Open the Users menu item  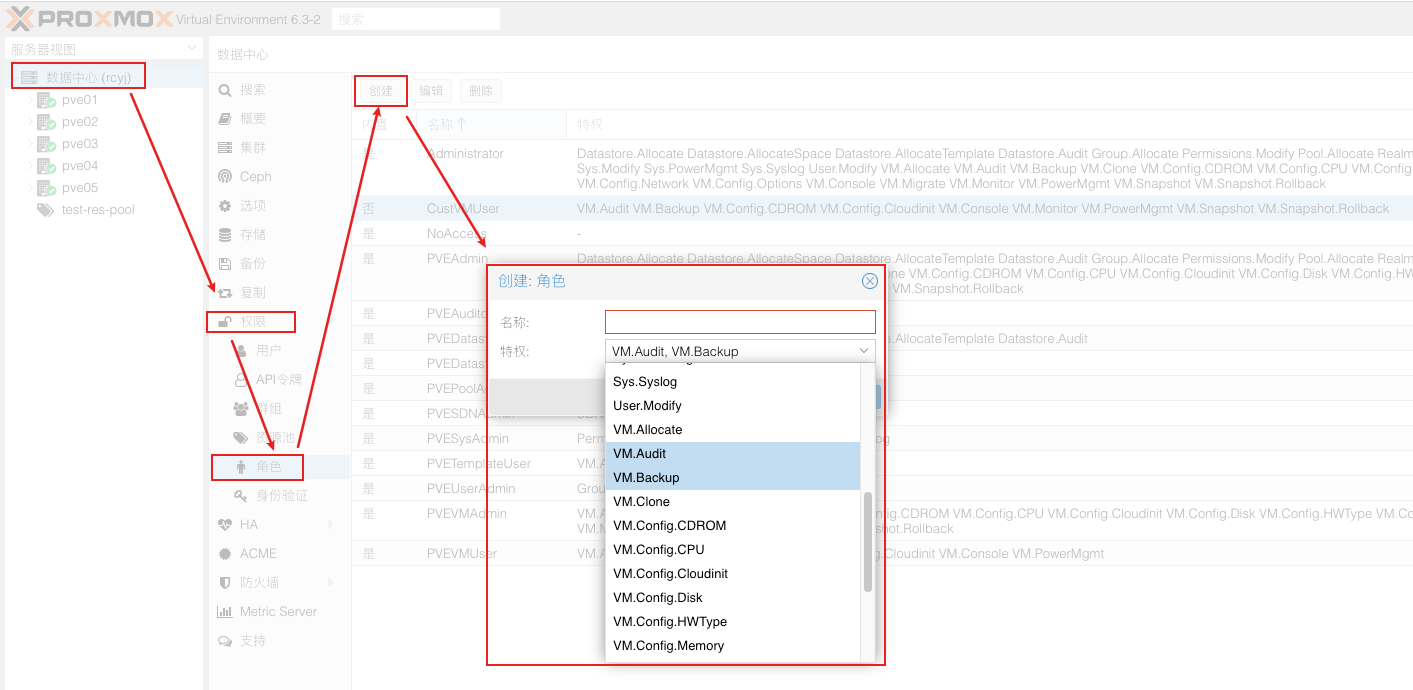coord(280,351)
